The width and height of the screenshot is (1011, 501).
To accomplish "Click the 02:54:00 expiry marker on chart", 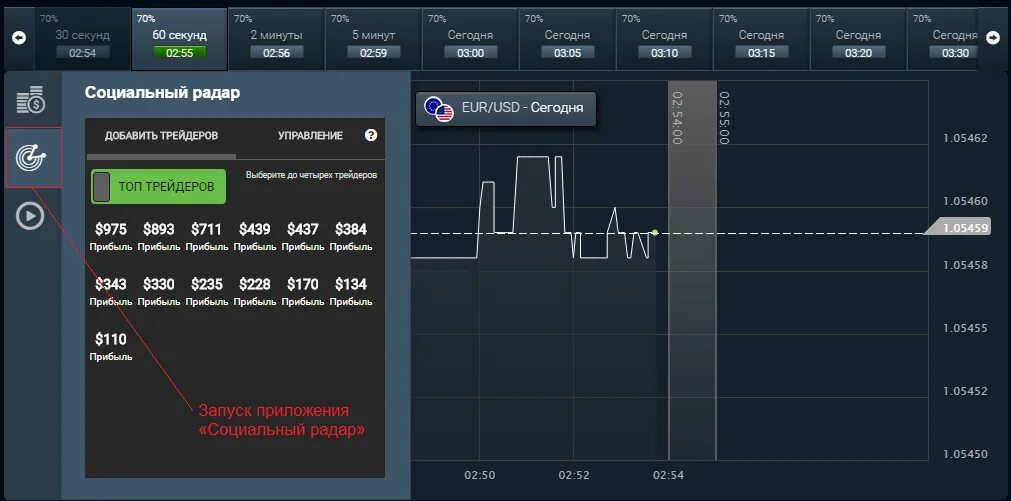I will [x=677, y=118].
